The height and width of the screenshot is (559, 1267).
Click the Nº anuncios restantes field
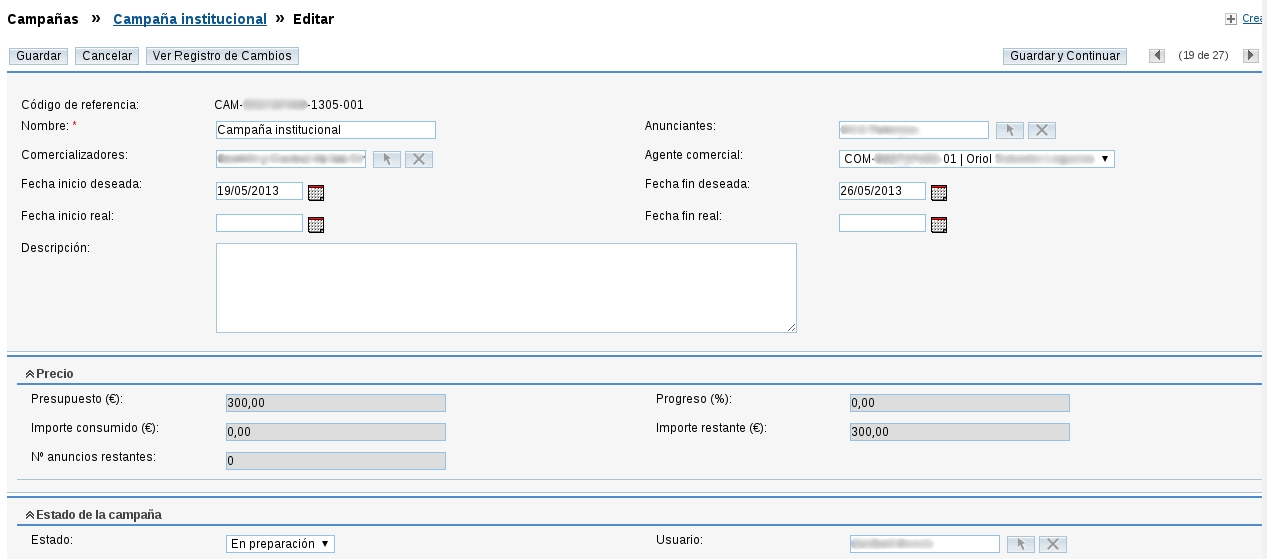coord(336,461)
